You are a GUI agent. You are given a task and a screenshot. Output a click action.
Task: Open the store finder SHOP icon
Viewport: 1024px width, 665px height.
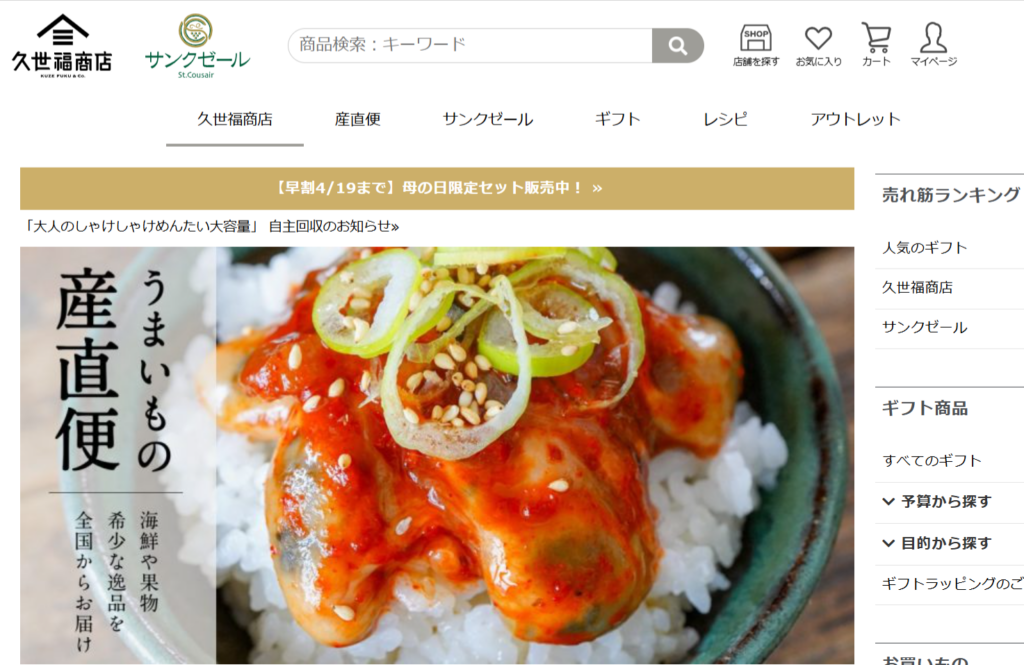756,45
